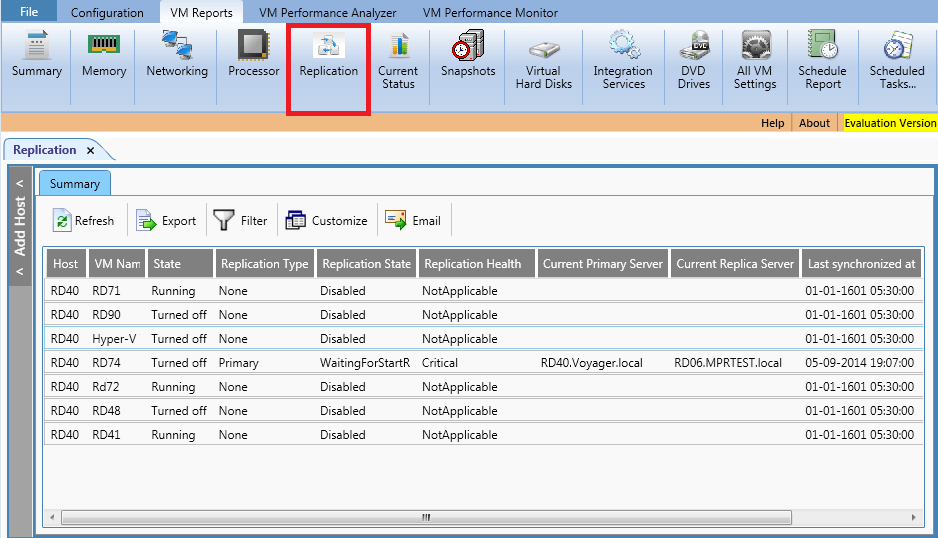Click the RD40.Voyager.local primary server cell
The width and height of the screenshot is (938, 538).
point(592,363)
